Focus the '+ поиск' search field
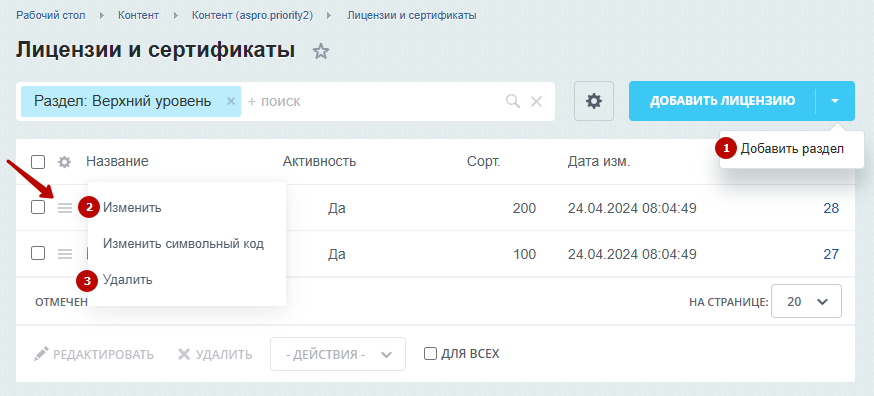Image resolution: width=874 pixels, height=396 pixels. pos(373,101)
